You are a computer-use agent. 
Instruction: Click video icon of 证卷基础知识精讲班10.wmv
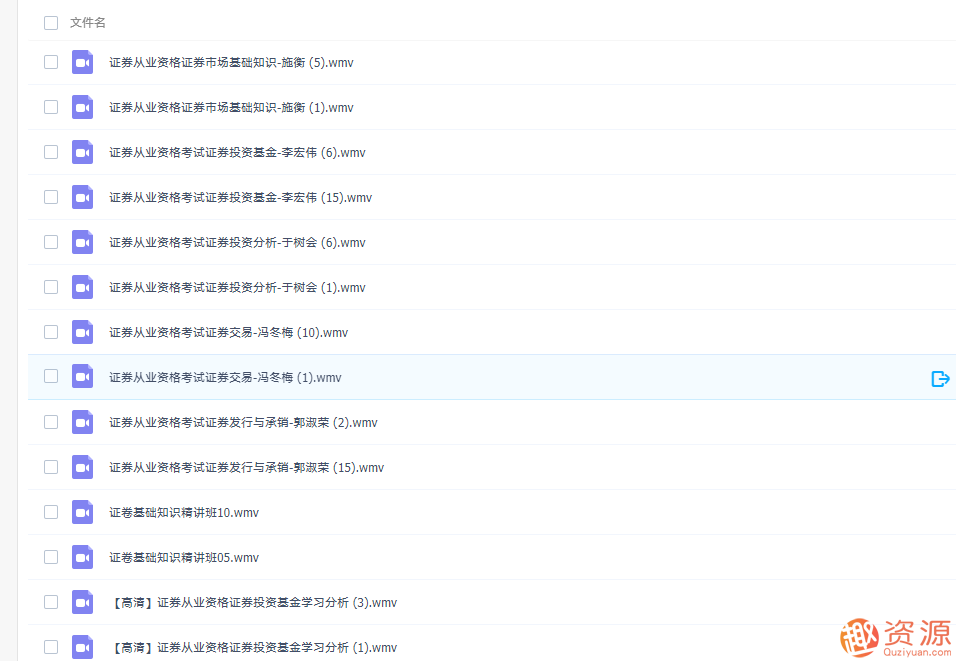(82, 512)
